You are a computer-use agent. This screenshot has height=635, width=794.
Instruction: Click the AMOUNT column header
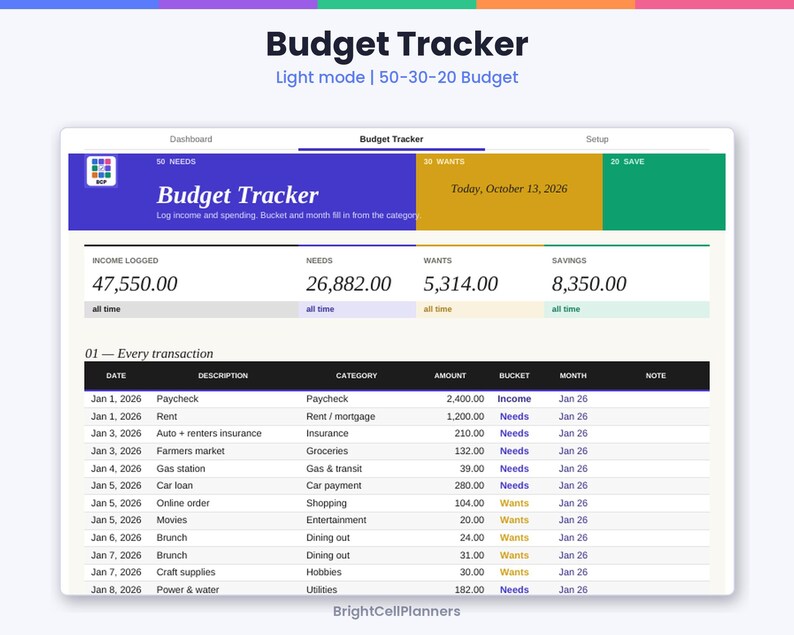coord(450,376)
